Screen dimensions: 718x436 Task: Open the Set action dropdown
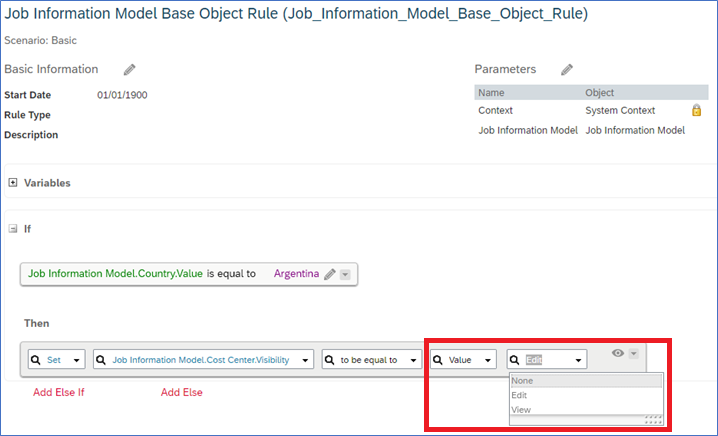click(76, 360)
